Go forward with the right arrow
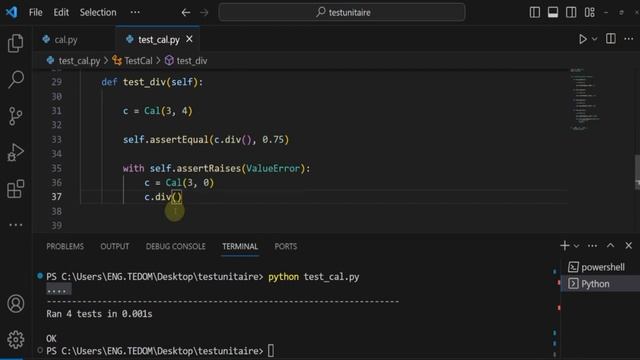 (204, 13)
